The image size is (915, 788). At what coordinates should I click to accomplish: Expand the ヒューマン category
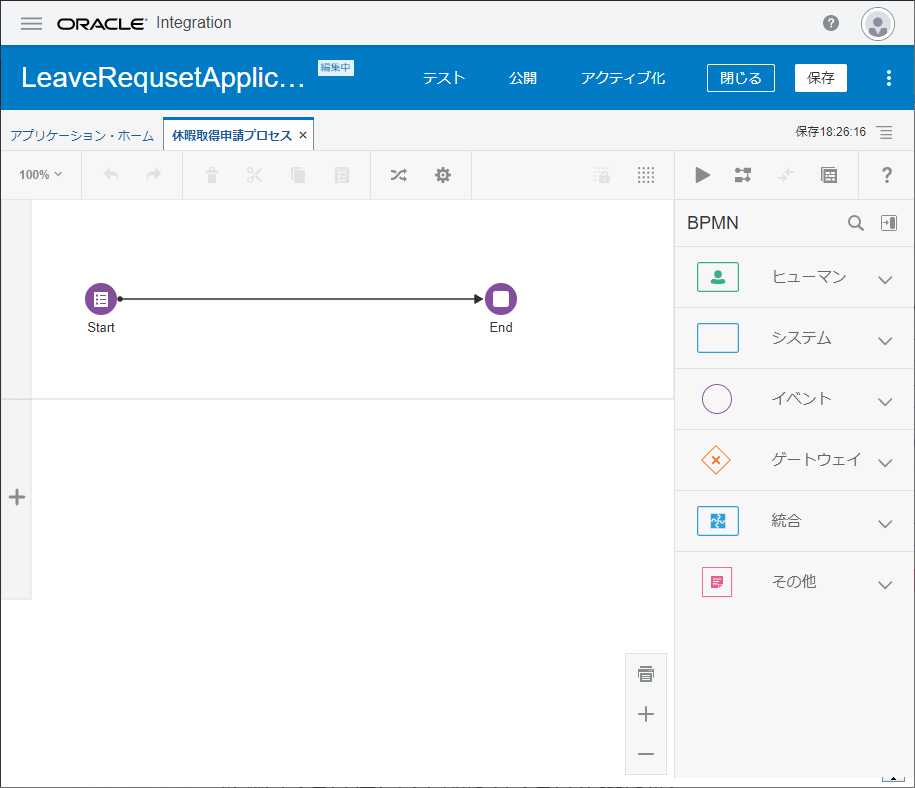[884, 279]
